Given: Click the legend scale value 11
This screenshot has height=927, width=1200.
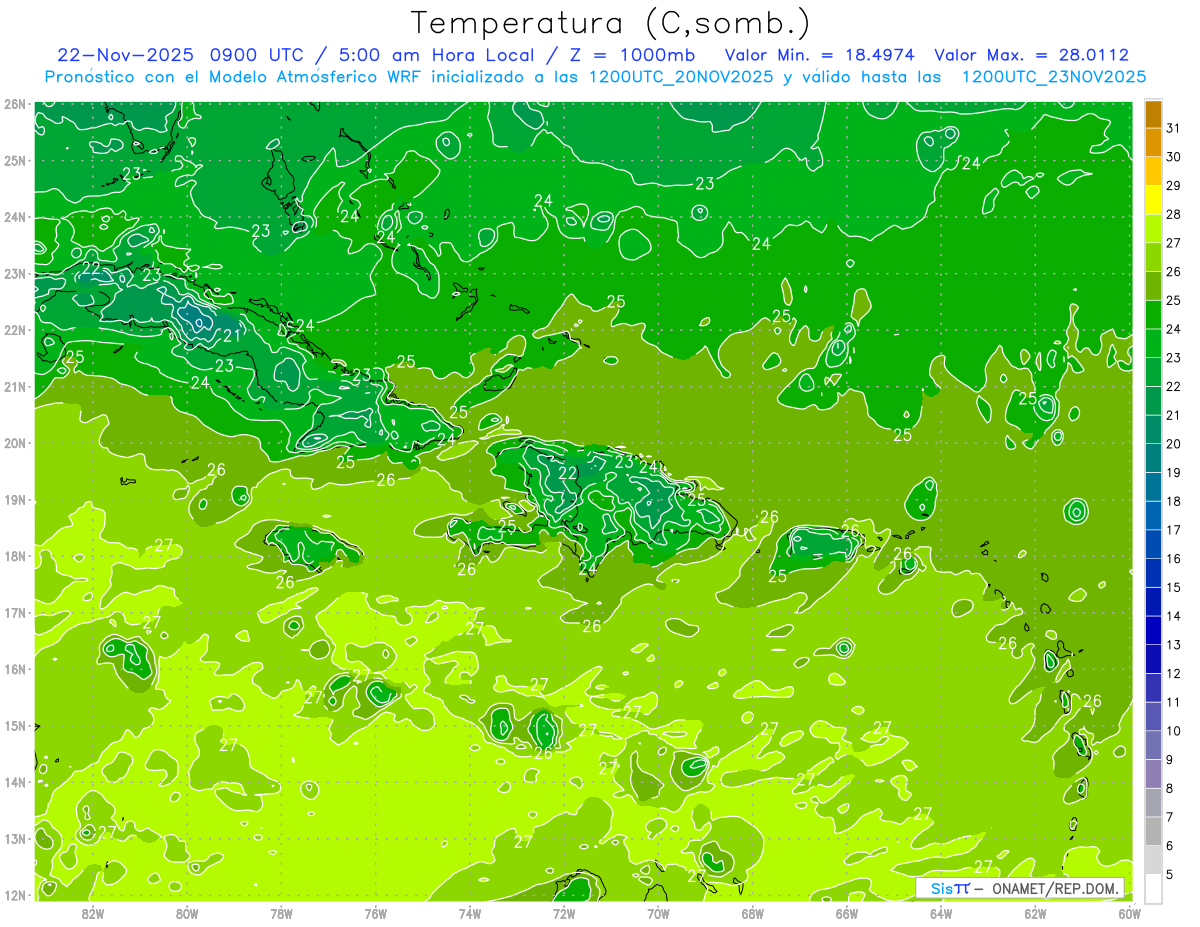Looking at the screenshot, I should [x=1173, y=702].
